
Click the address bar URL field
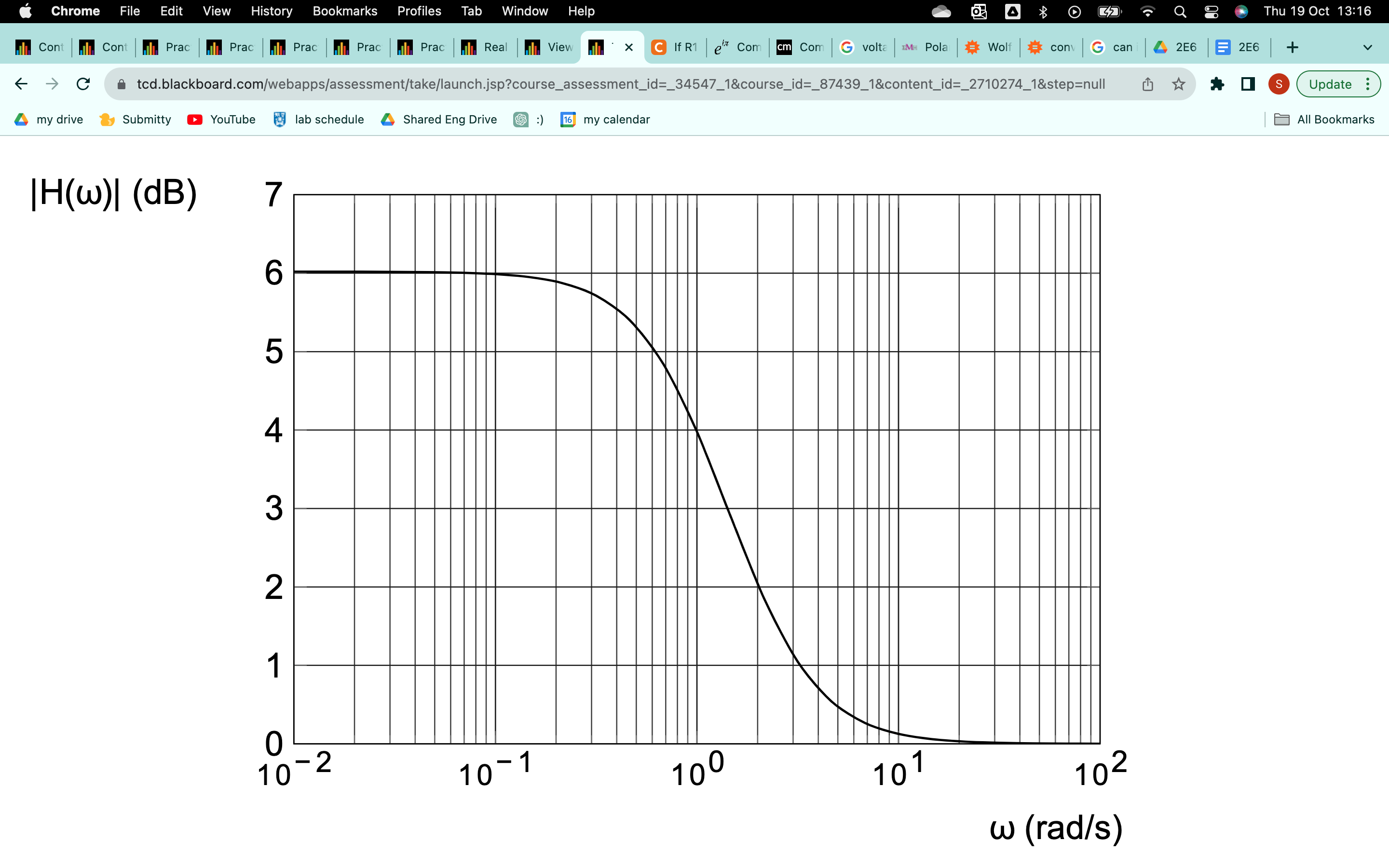[x=620, y=84]
